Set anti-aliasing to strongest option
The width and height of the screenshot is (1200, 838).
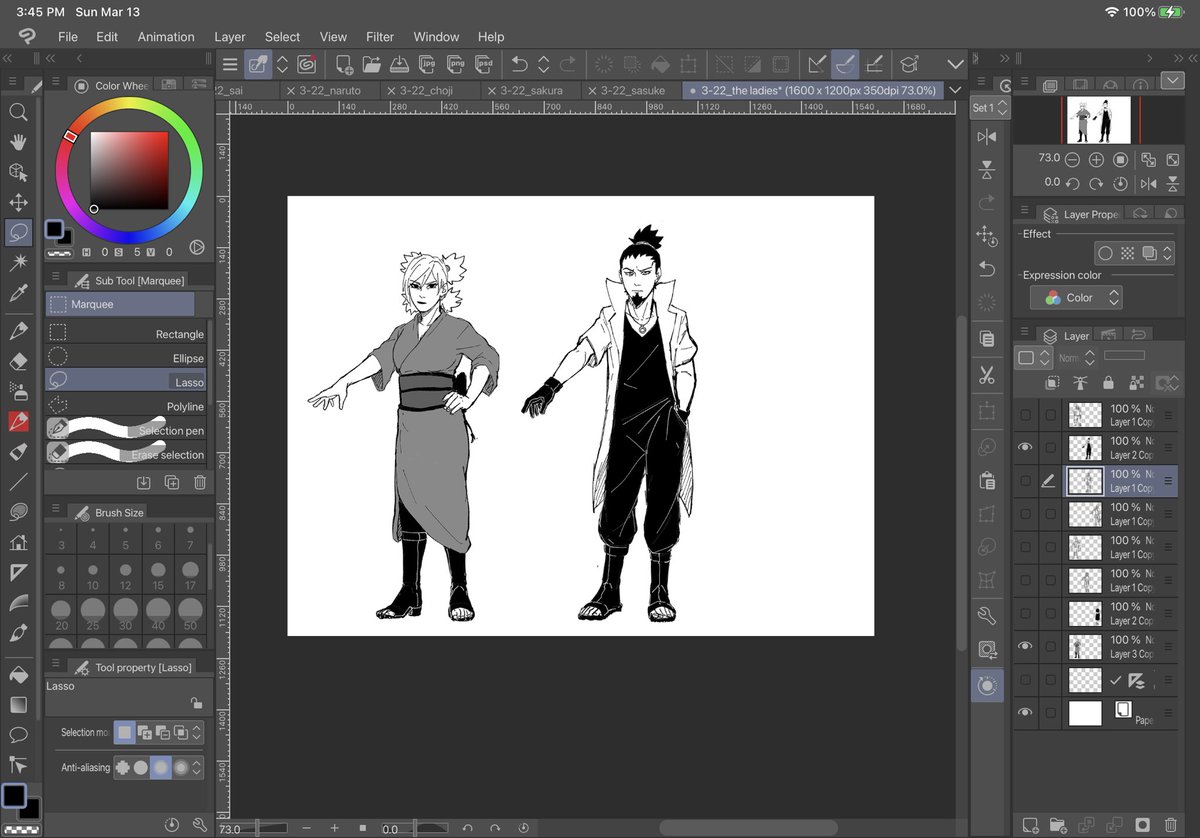coord(181,768)
